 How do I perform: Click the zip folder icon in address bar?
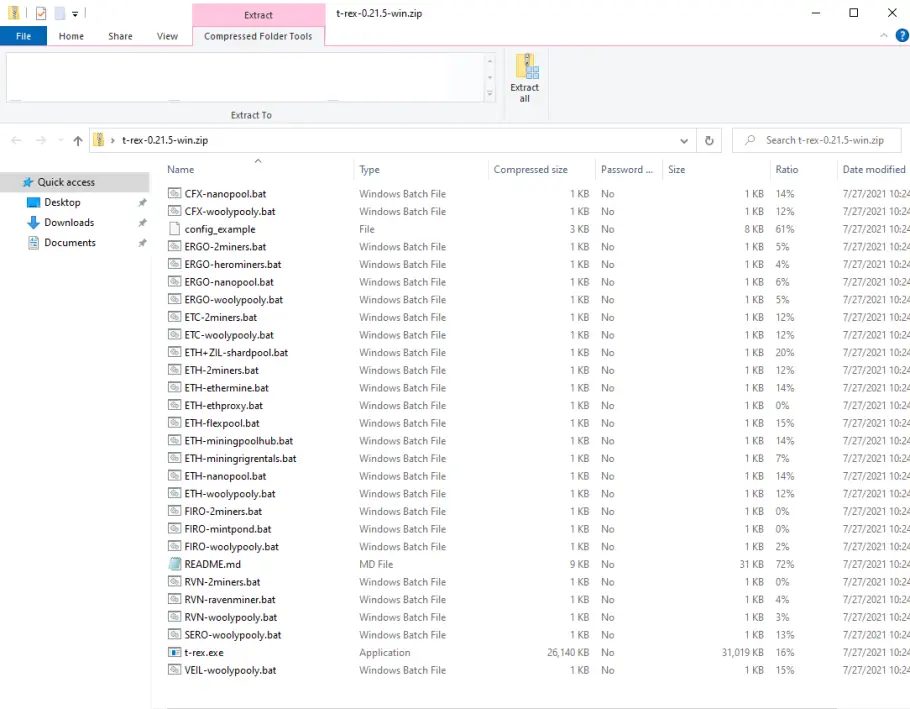99,140
